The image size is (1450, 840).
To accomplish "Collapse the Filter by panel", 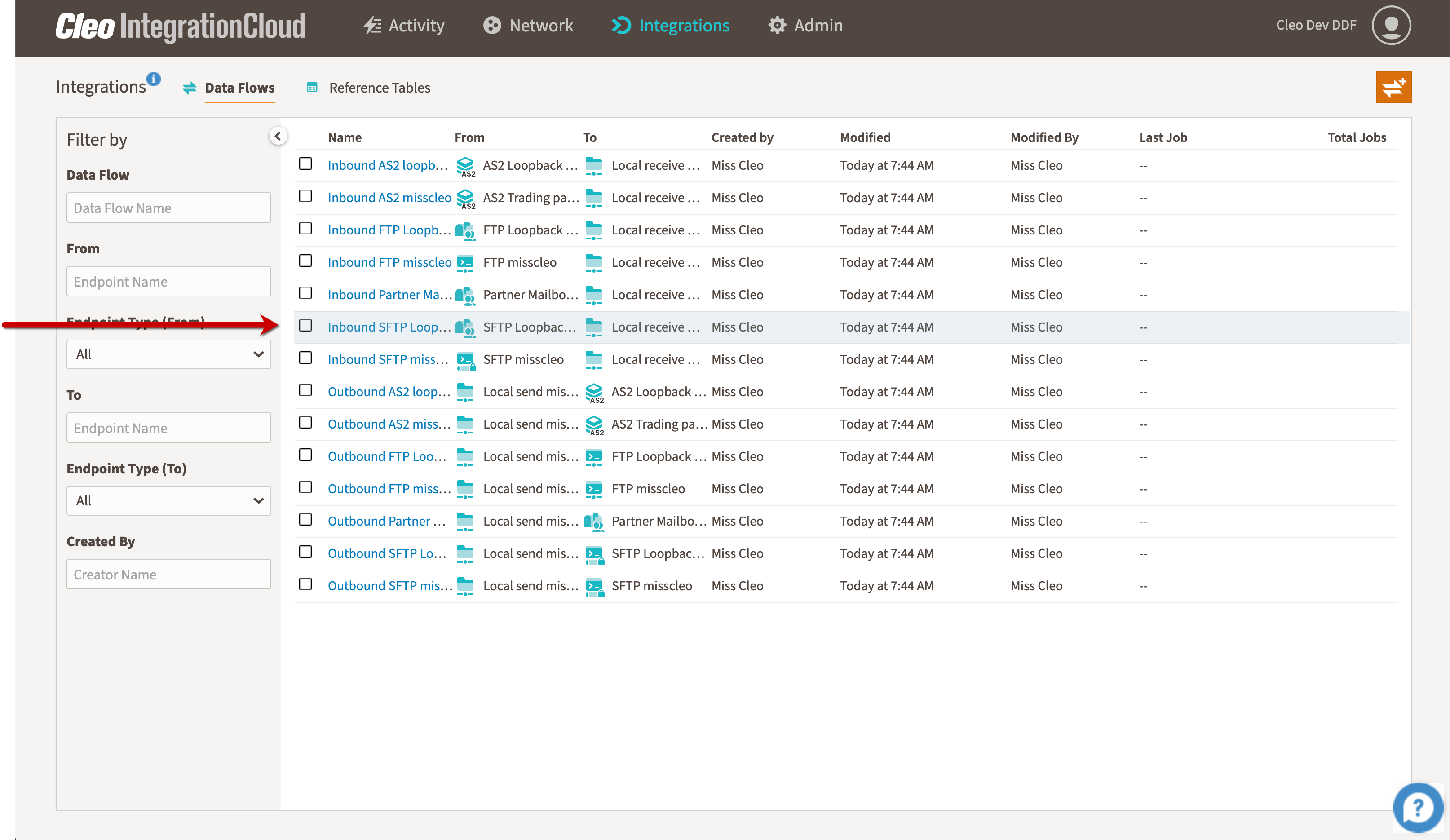I will coord(278,135).
